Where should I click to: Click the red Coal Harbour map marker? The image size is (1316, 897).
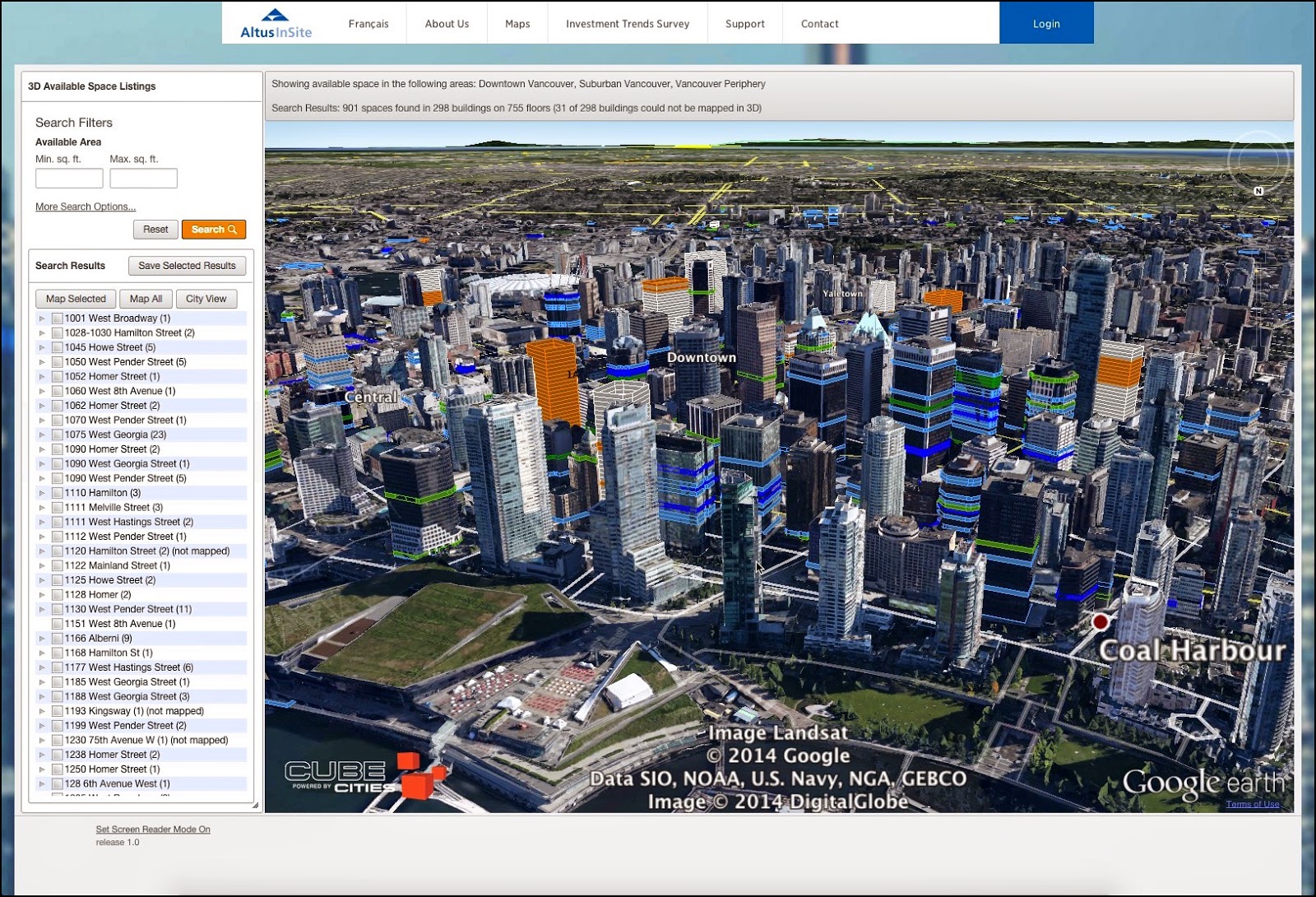pyautogui.click(x=1100, y=622)
